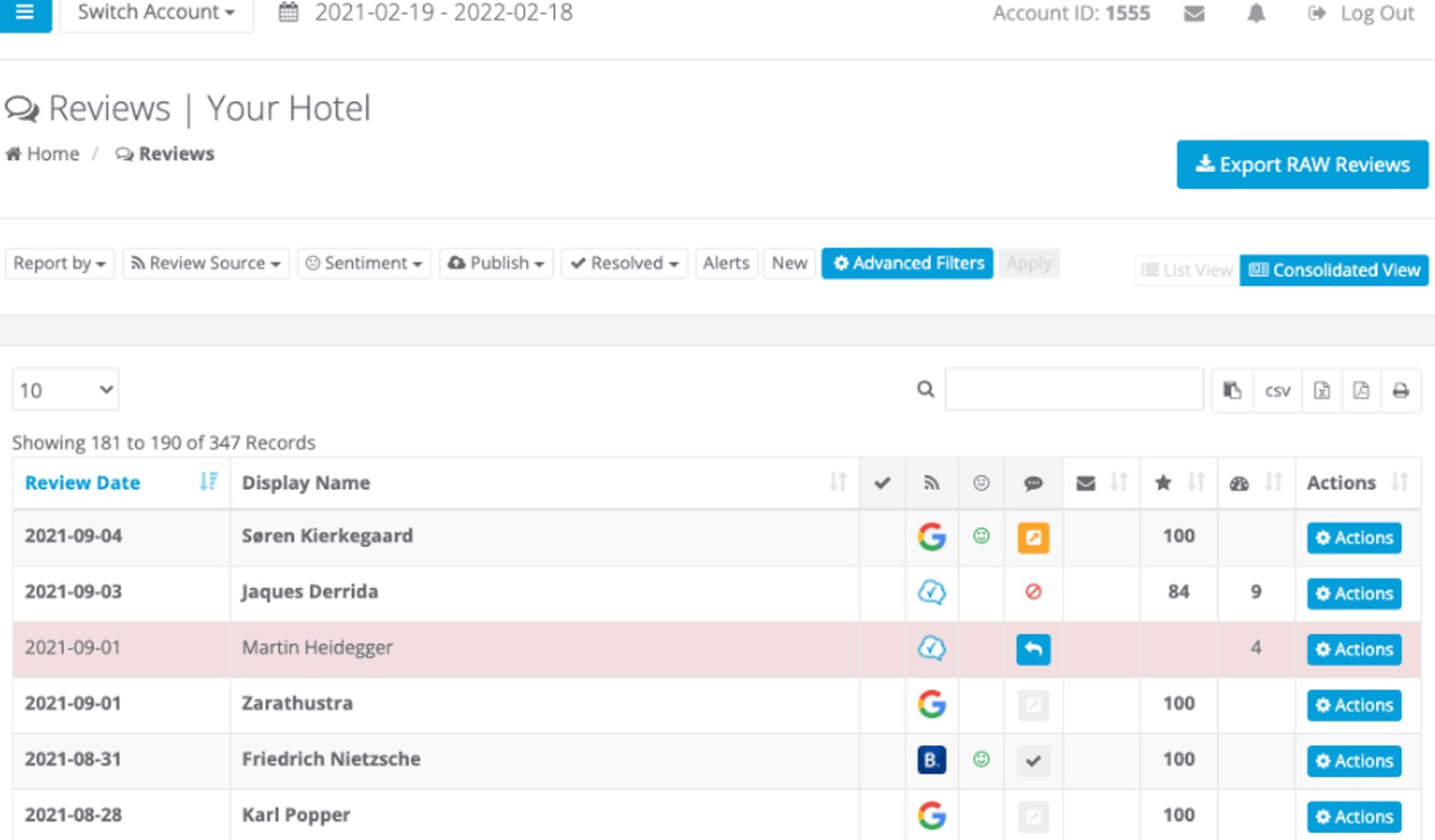Click red blocked icon for Jaques Derrida
Screen dimensions: 1435x840
click(x=1033, y=592)
